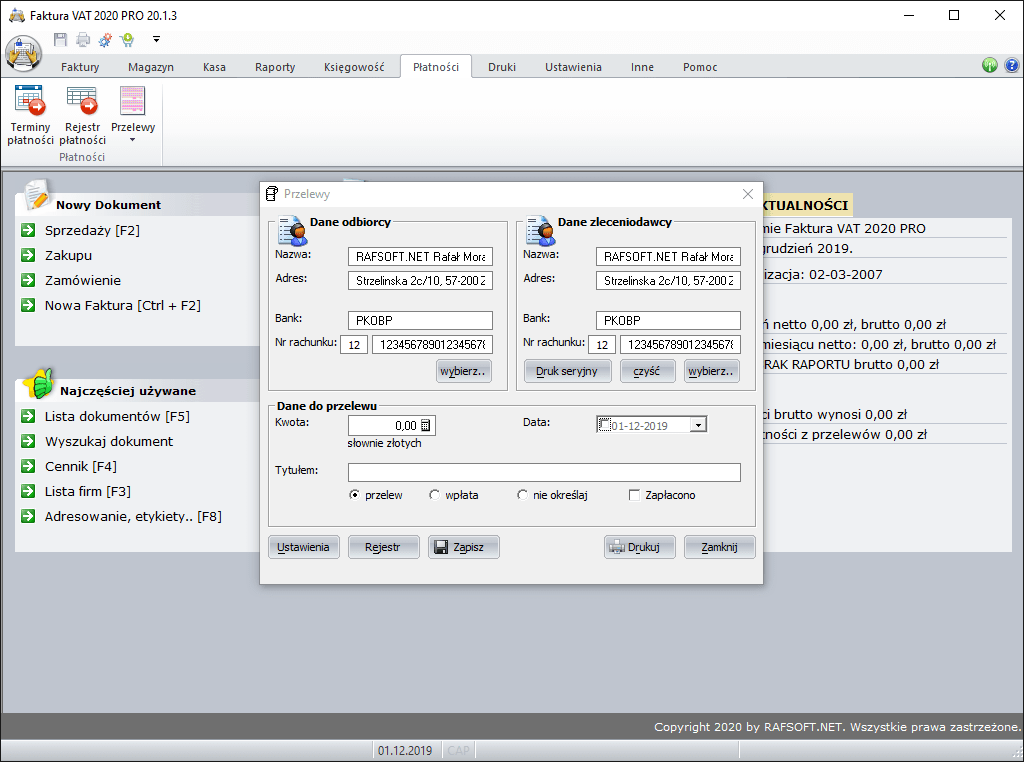Viewport: 1024px width, 762px height.
Task: Open the quick access toolbar customize arrow
Action: point(157,40)
